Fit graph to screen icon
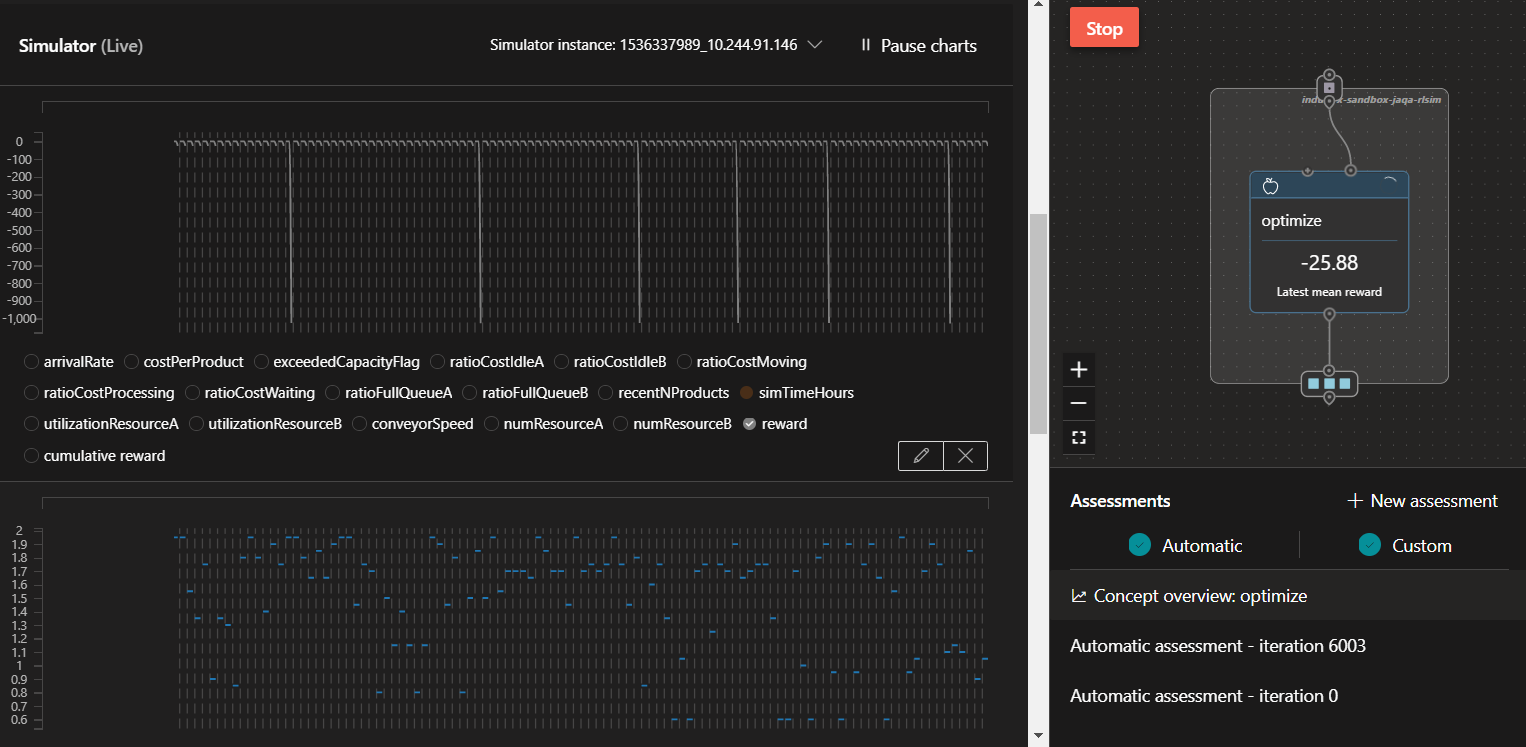 [x=1079, y=437]
